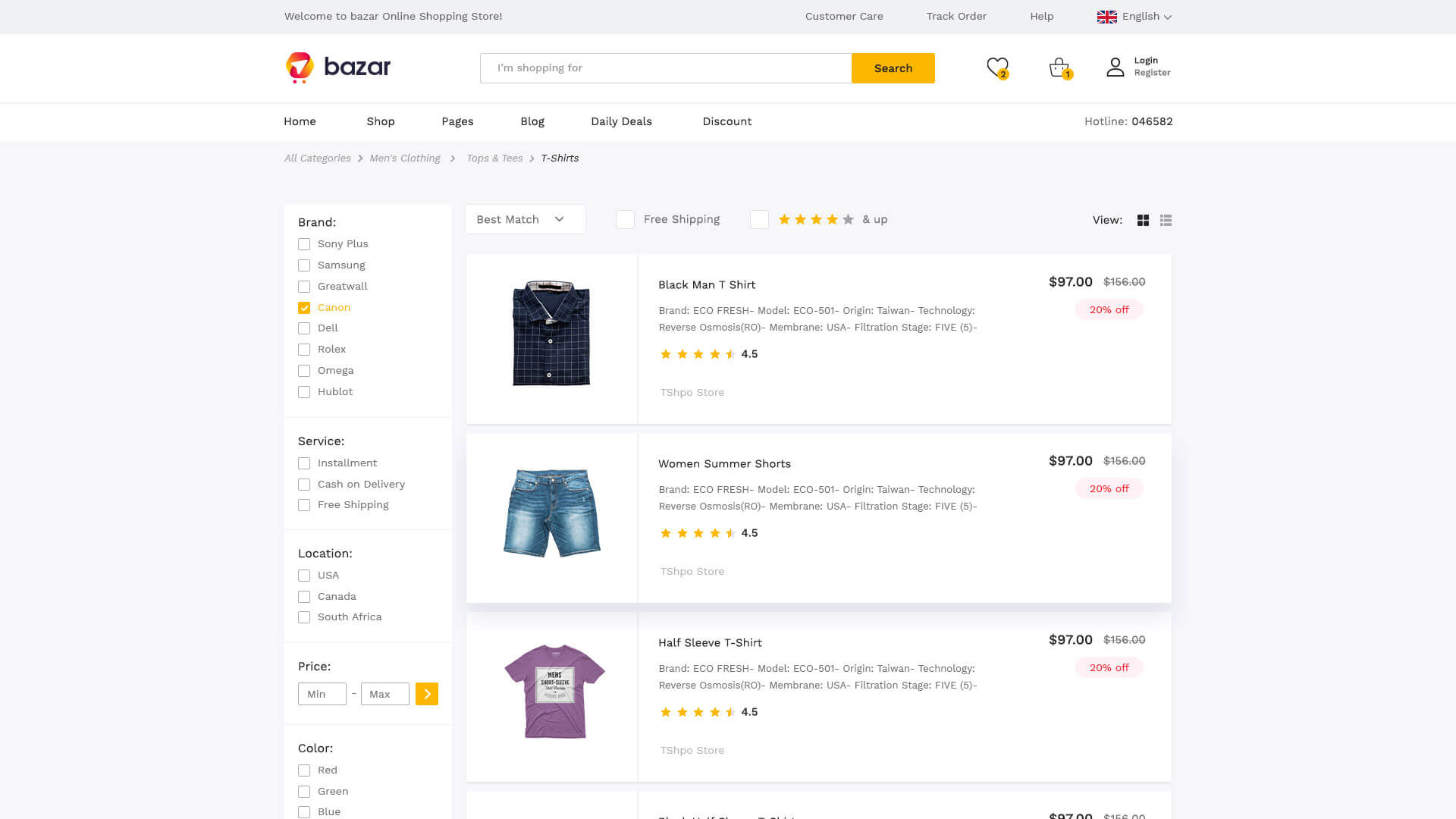Open the Women Summer Shorts title
The image size is (1456, 819).
tap(724, 464)
